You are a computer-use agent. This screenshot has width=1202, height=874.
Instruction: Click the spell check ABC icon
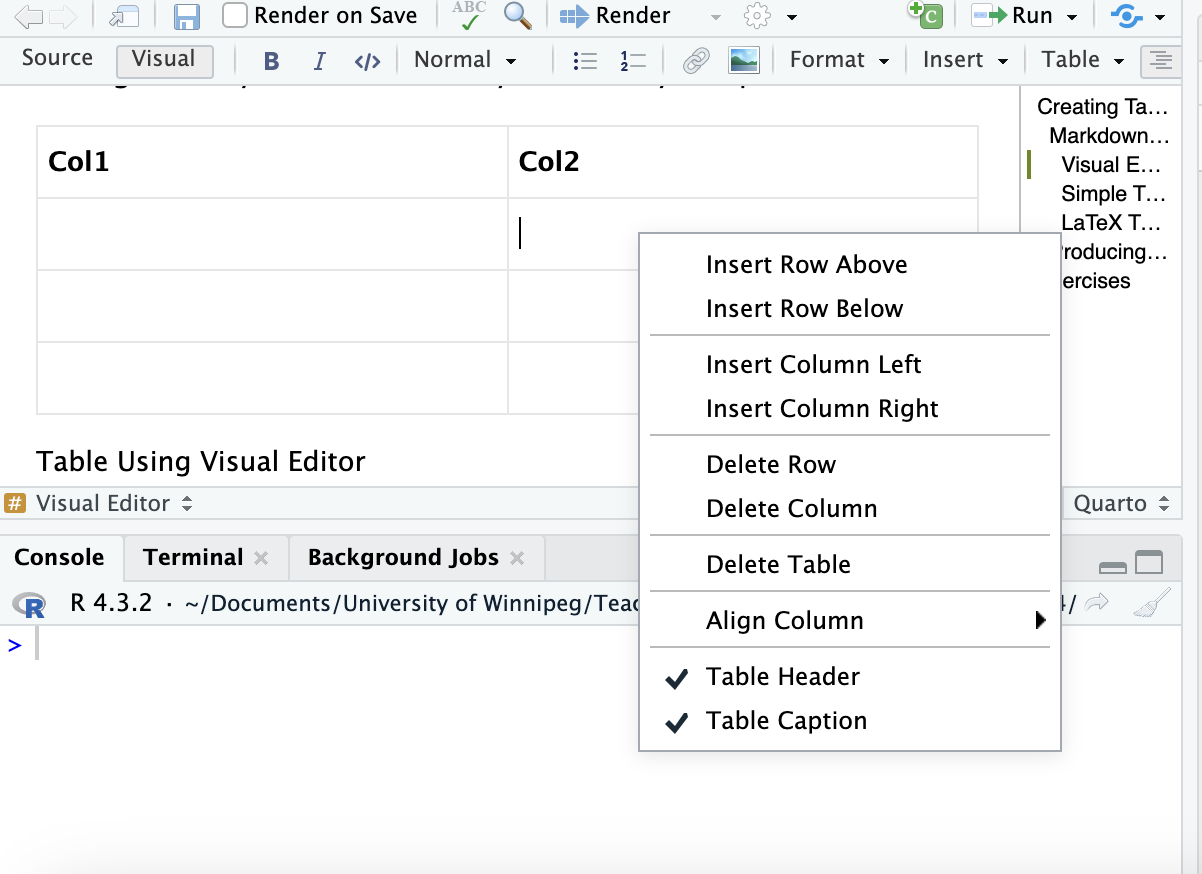tap(469, 15)
